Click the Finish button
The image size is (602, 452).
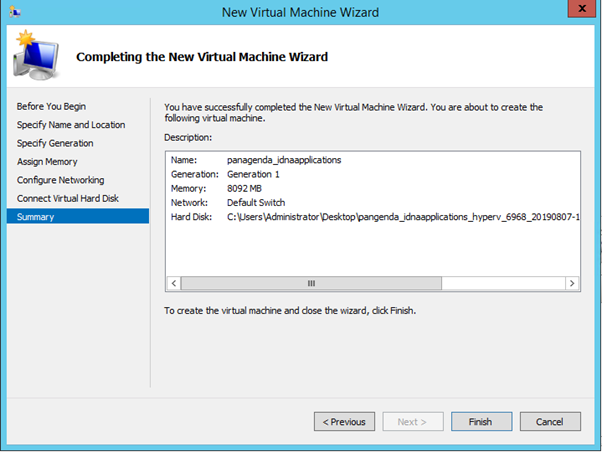[480, 421]
